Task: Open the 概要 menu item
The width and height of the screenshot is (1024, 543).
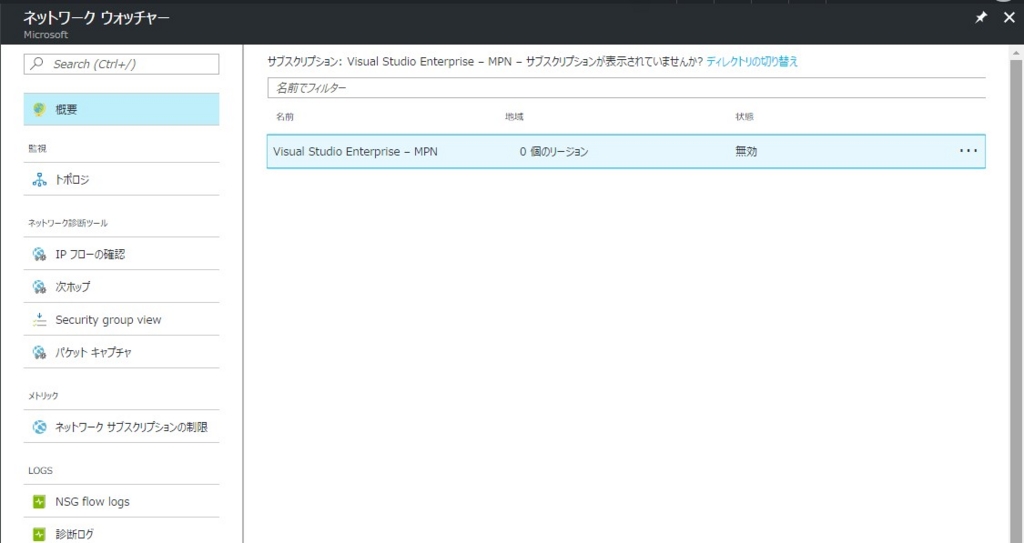Action: [121, 110]
